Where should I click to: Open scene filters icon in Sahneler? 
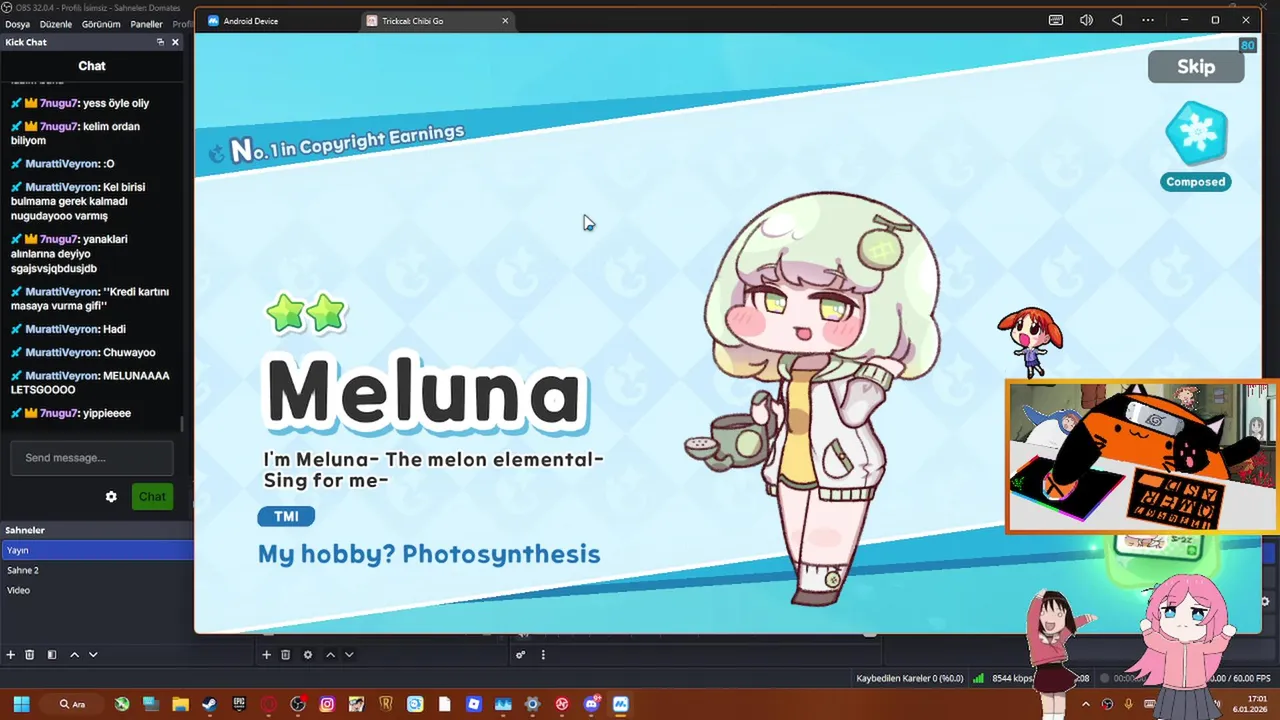(x=52, y=655)
